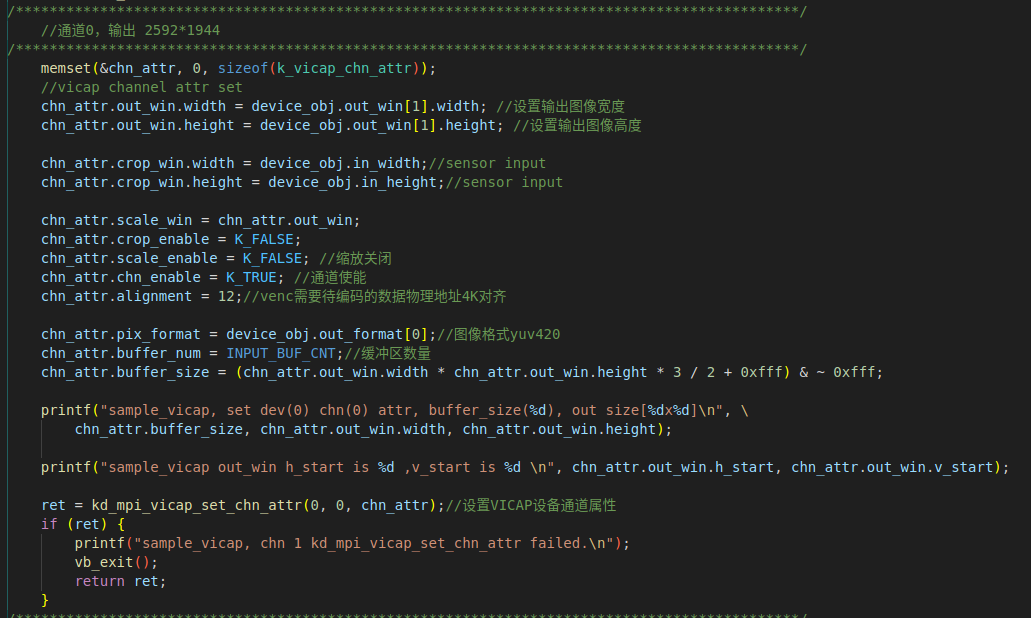Click the chn_attr.buffer_size assignment variable

[x=125, y=372]
